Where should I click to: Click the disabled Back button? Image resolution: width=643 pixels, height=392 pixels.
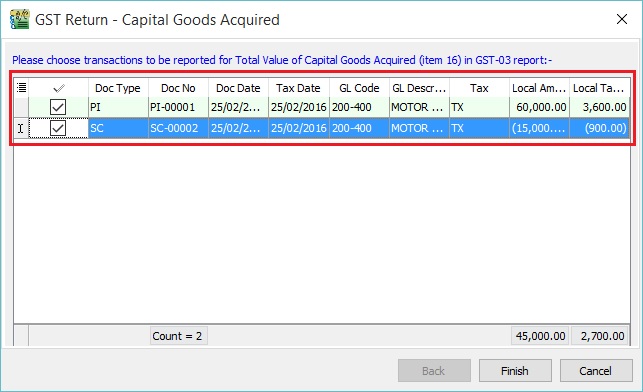point(434,371)
